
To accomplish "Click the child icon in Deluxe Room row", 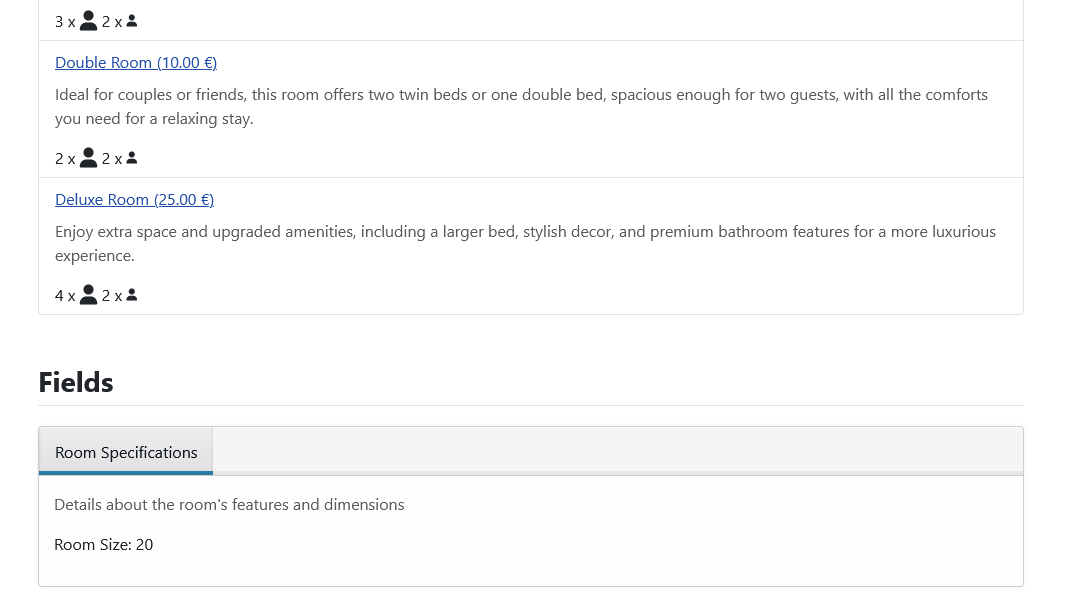I will (x=132, y=294).
